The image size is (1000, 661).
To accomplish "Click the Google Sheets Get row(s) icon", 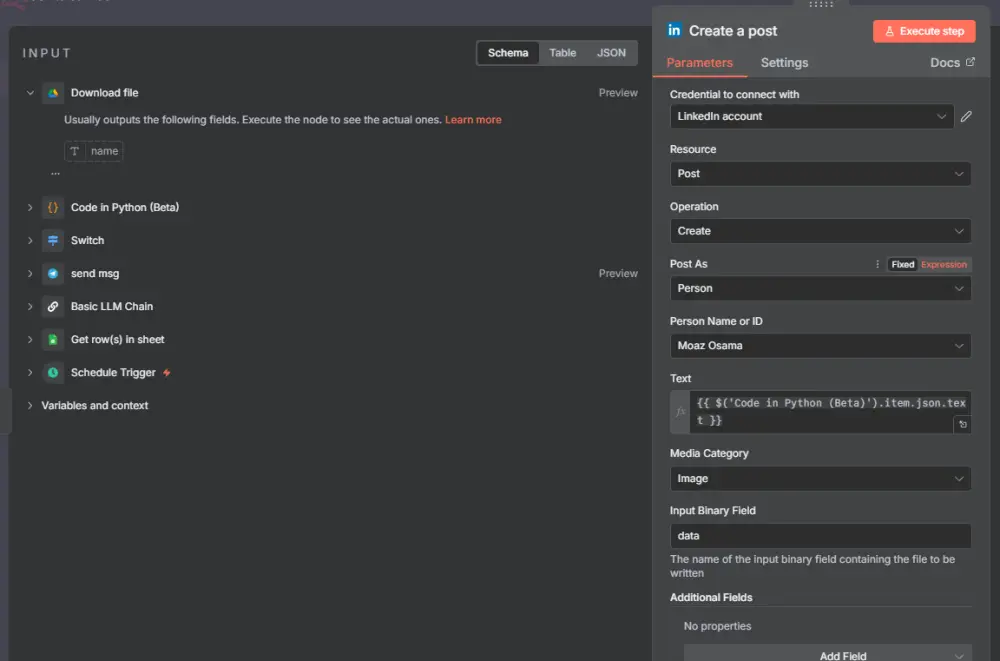I will [x=53, y=340].
